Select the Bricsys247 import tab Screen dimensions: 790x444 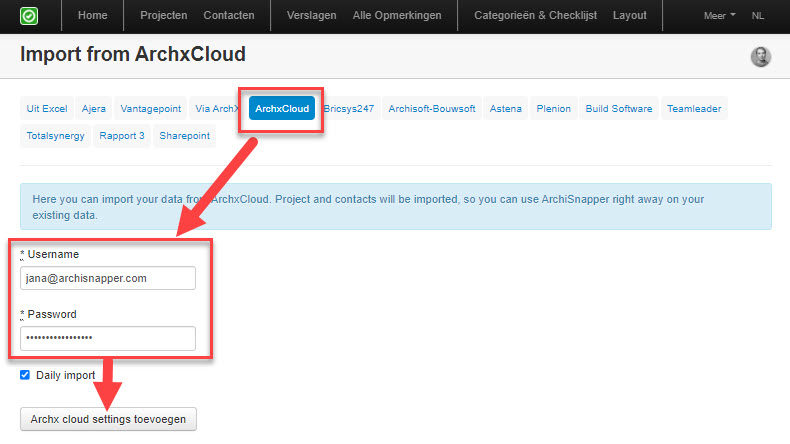coord(349,108)
